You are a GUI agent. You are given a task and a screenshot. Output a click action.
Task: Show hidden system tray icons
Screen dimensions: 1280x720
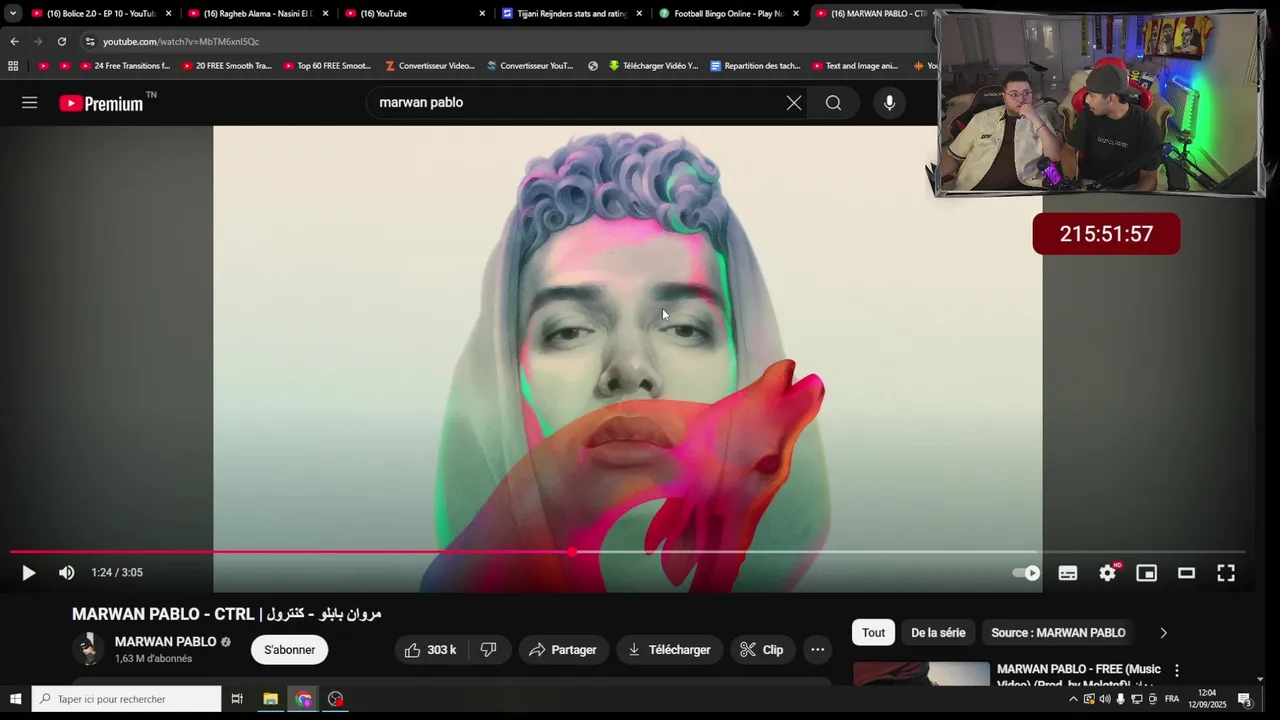(1073, 699)
